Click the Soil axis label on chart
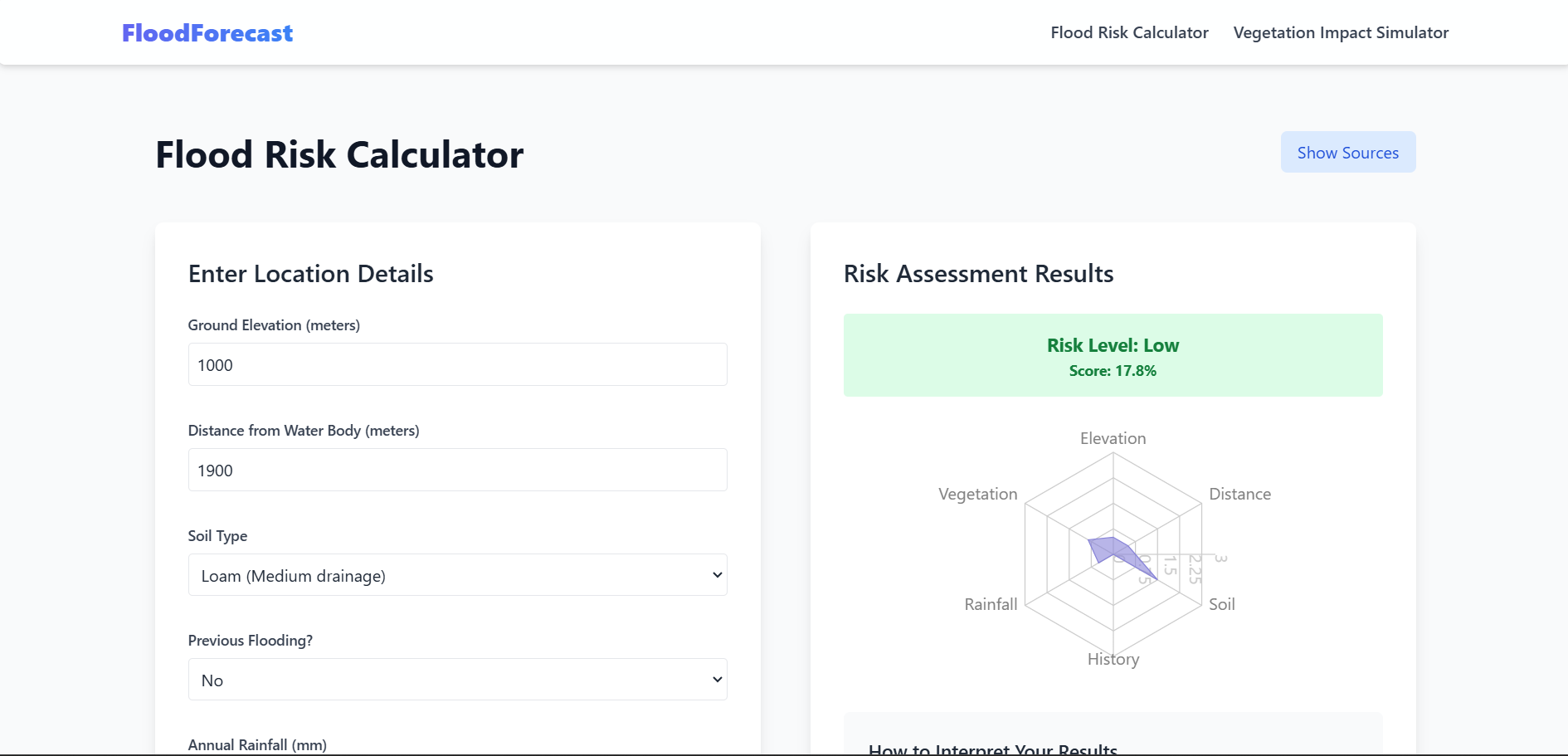Image resolution: width=1568 pixels, height=756 pixels. (1221, 604)
